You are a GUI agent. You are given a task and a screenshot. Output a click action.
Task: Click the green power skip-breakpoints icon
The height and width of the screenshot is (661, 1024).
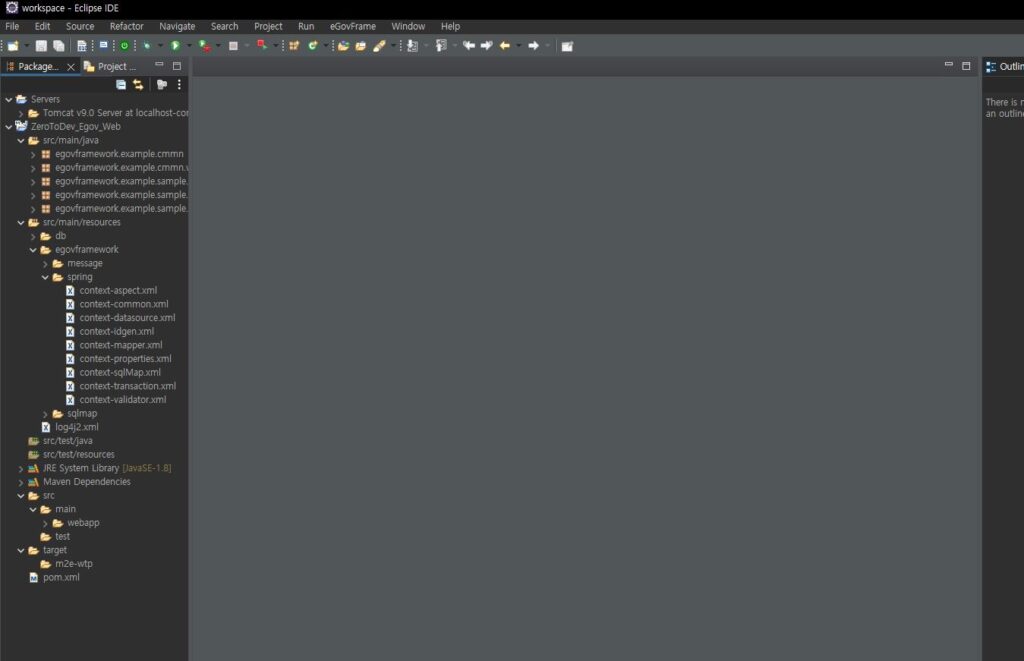point(124,46)
